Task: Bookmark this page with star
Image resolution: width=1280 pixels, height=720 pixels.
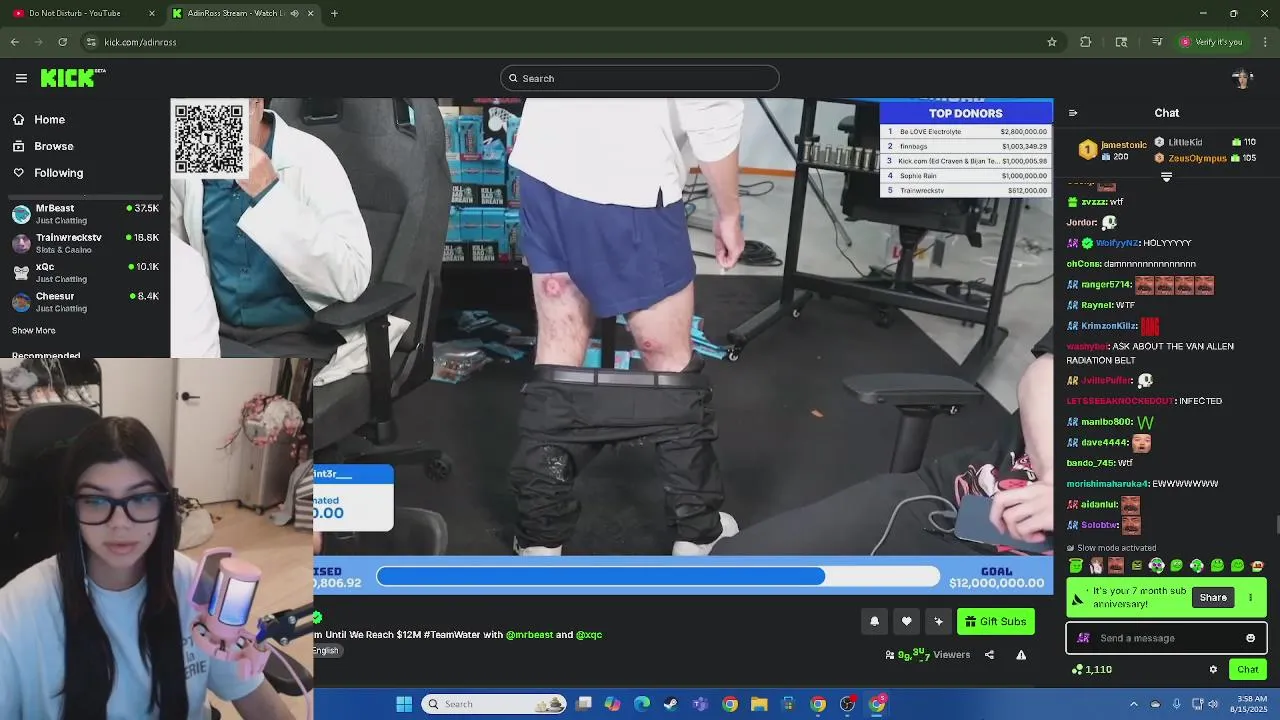Action: click(x=1052, y=42)
